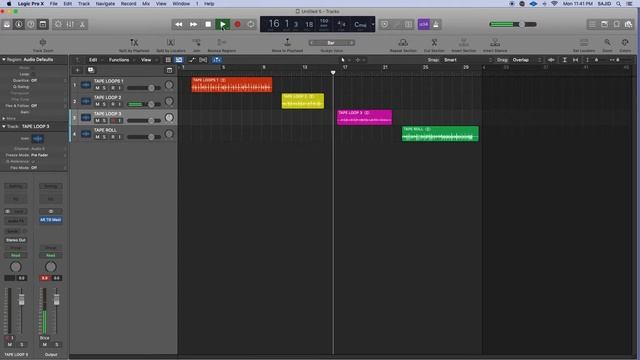This screenshot has height=360, width=640.
Task: Select the green TAPE ROLL region
Action: pos(440,133)
